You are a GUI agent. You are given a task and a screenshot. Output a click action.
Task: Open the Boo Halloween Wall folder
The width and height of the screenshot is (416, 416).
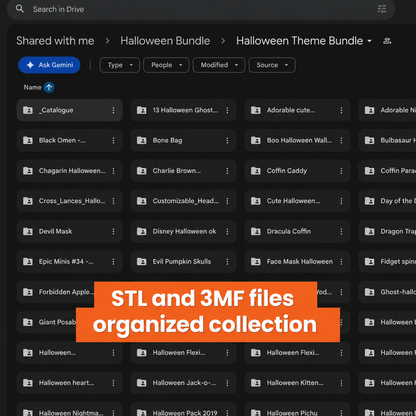(298, 140)
